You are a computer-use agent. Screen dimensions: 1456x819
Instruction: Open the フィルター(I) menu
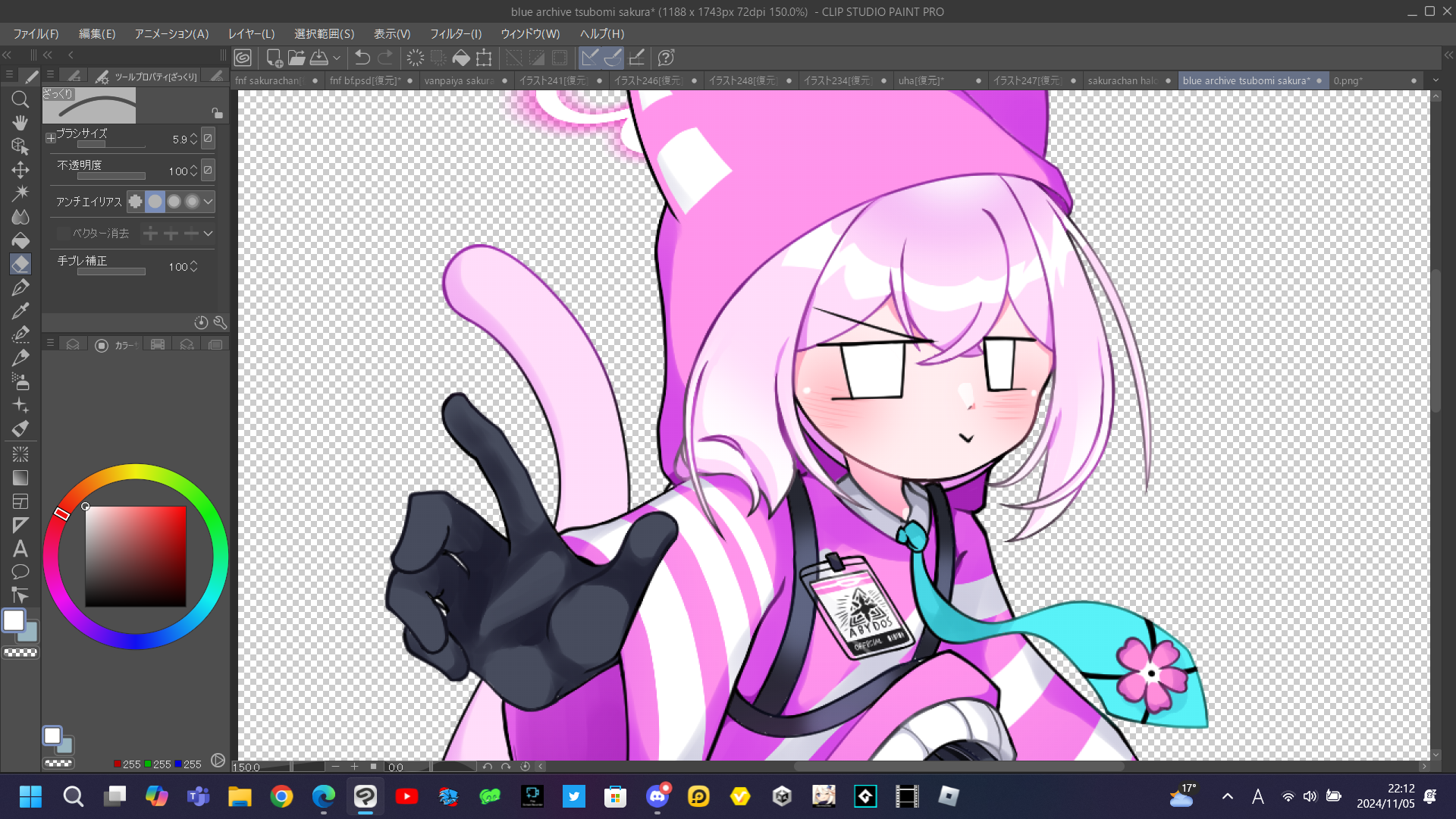(455, 34)
